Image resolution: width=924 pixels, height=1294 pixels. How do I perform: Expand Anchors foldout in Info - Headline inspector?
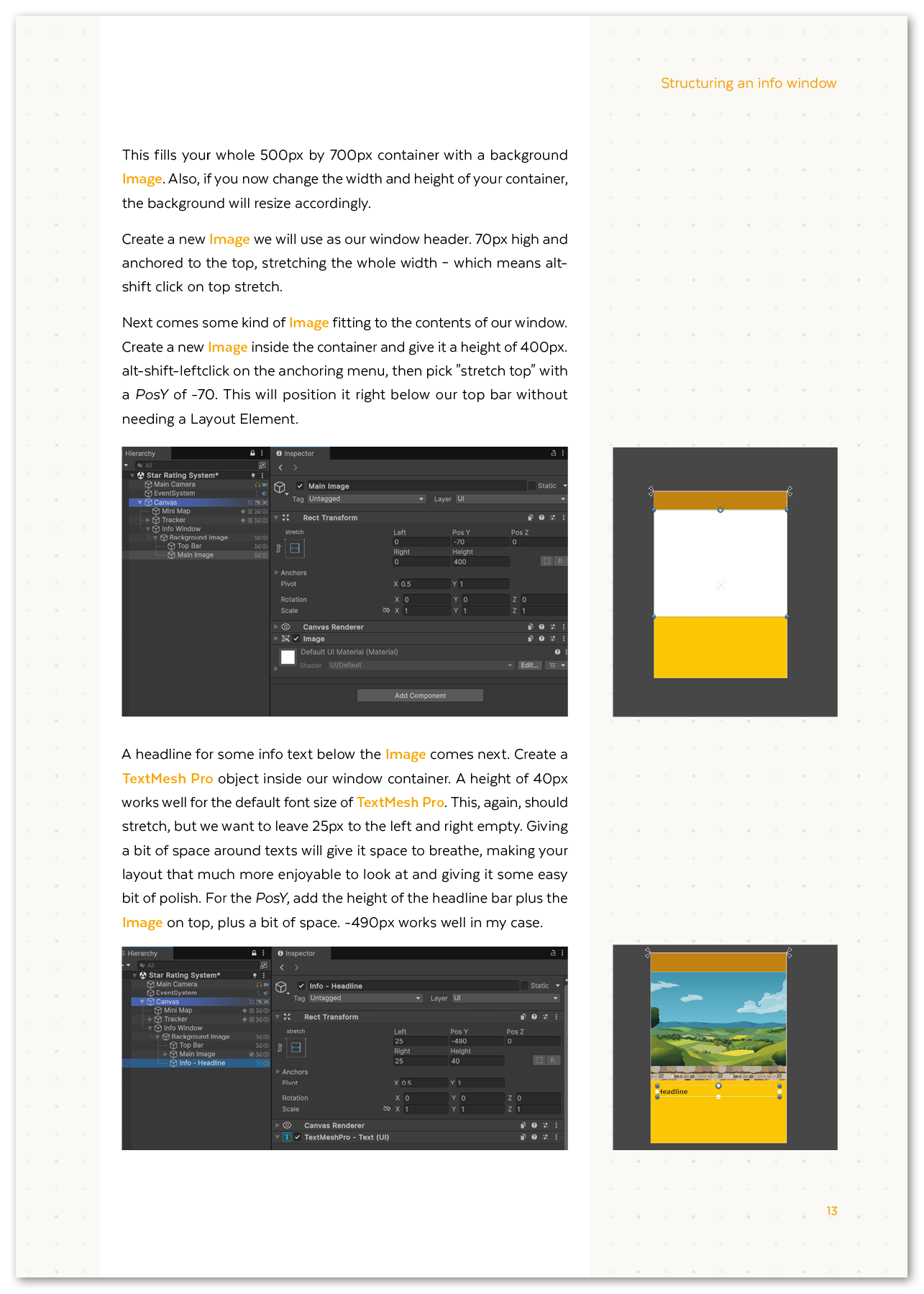pos(278,1072)
